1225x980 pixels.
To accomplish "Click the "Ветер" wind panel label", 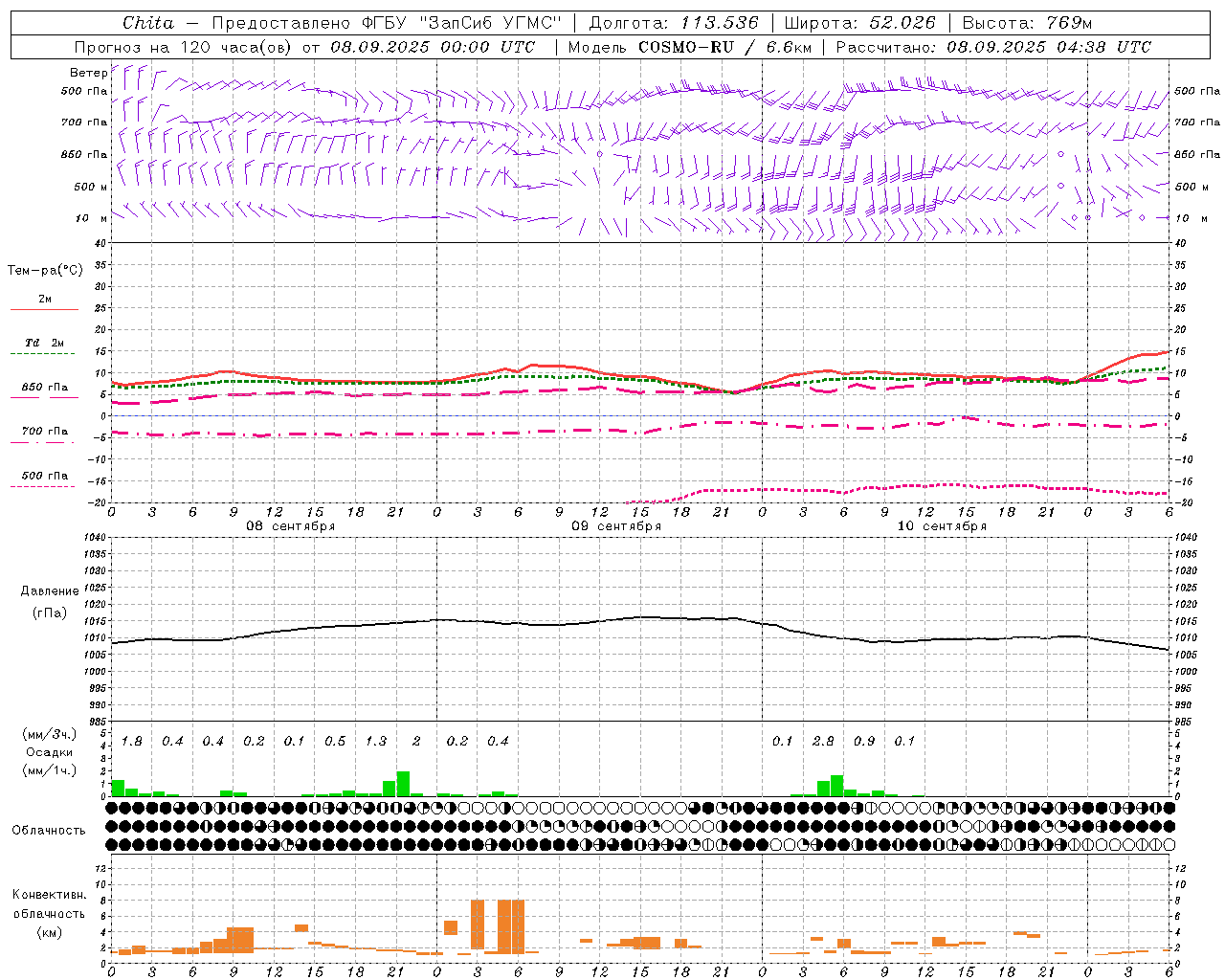I will click(88, 73).
